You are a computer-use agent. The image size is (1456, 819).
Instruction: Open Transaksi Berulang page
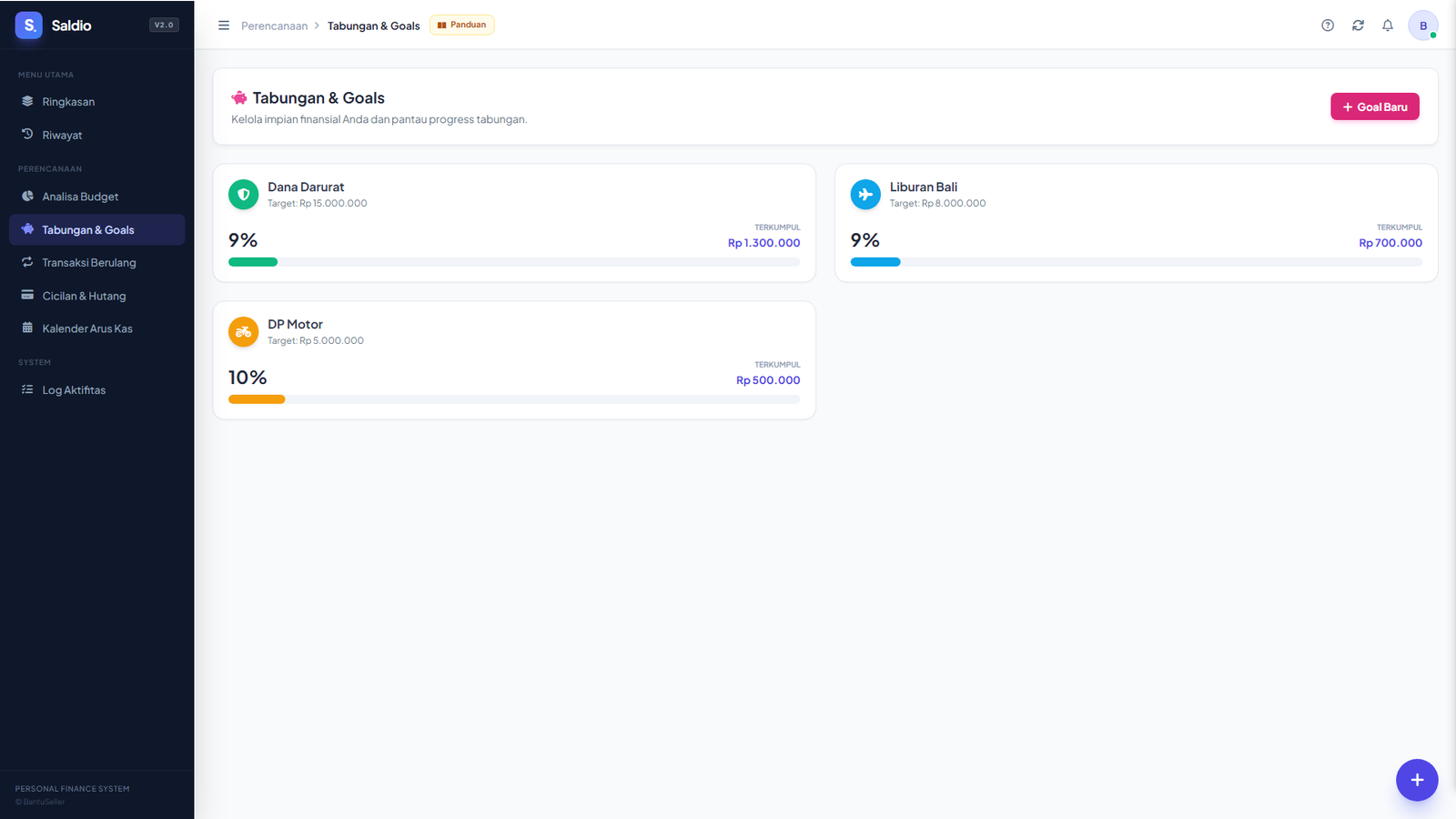[97, 263]
